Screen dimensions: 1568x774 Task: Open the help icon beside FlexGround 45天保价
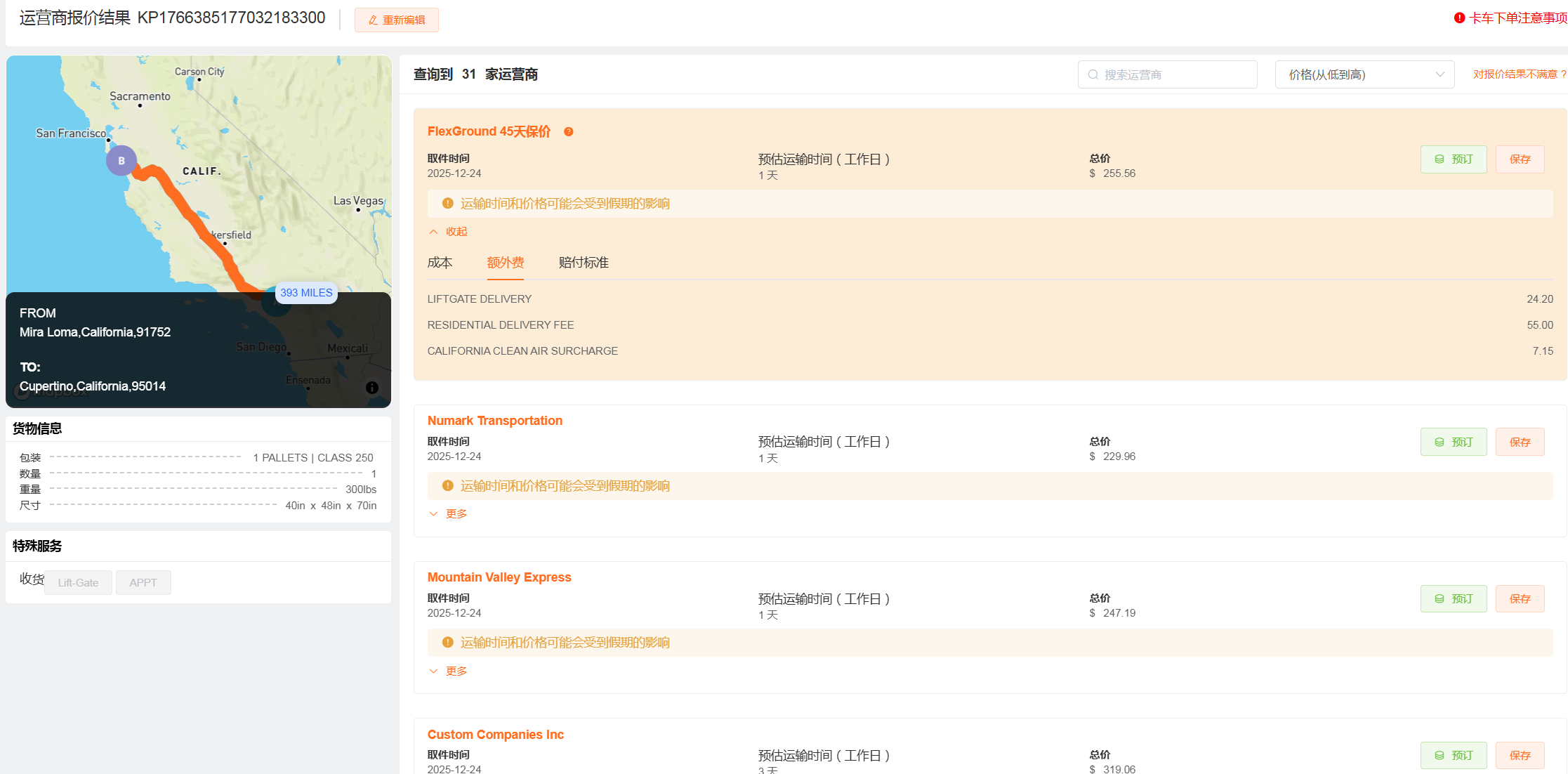569,131
